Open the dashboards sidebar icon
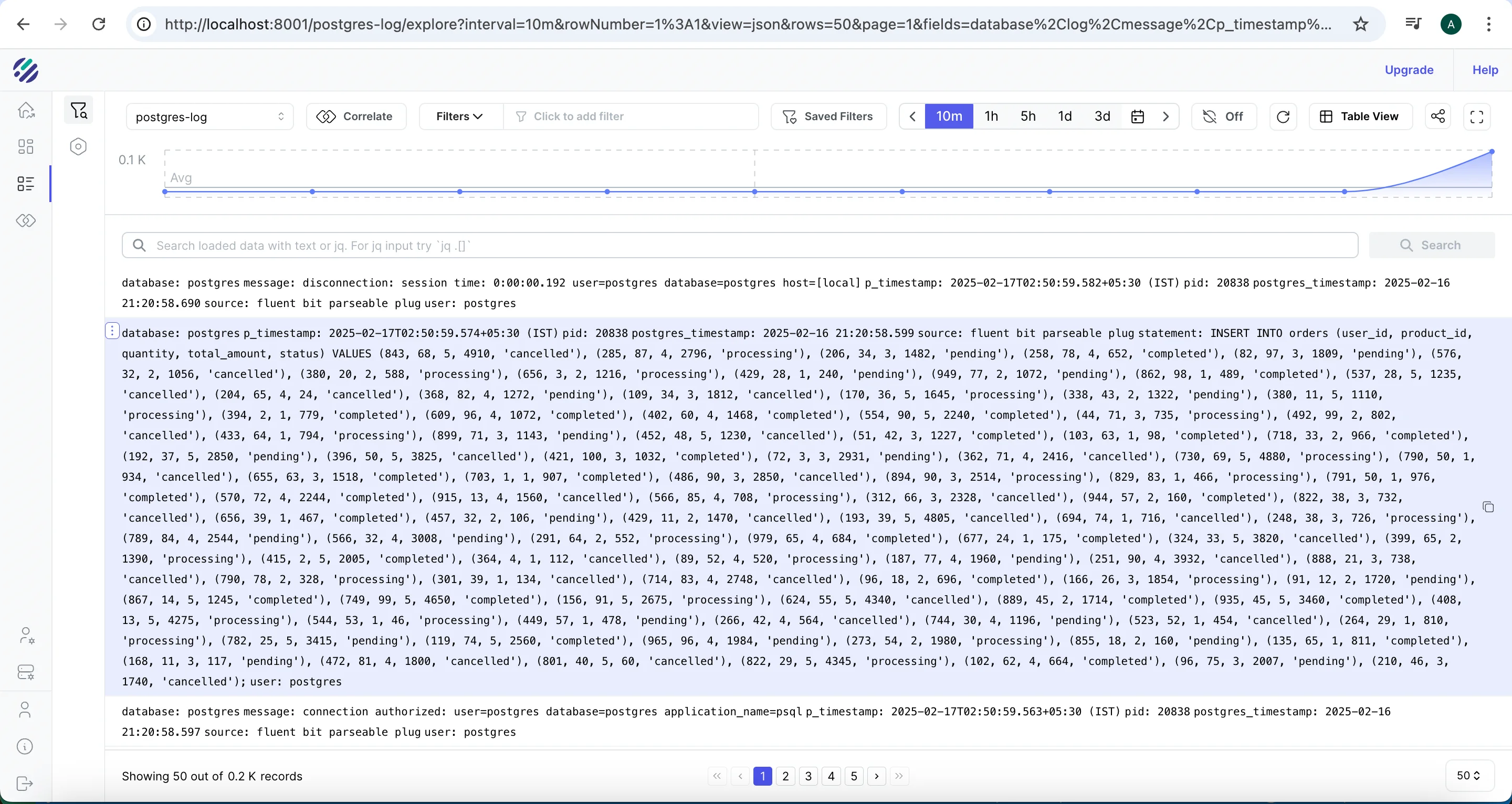 26,147
